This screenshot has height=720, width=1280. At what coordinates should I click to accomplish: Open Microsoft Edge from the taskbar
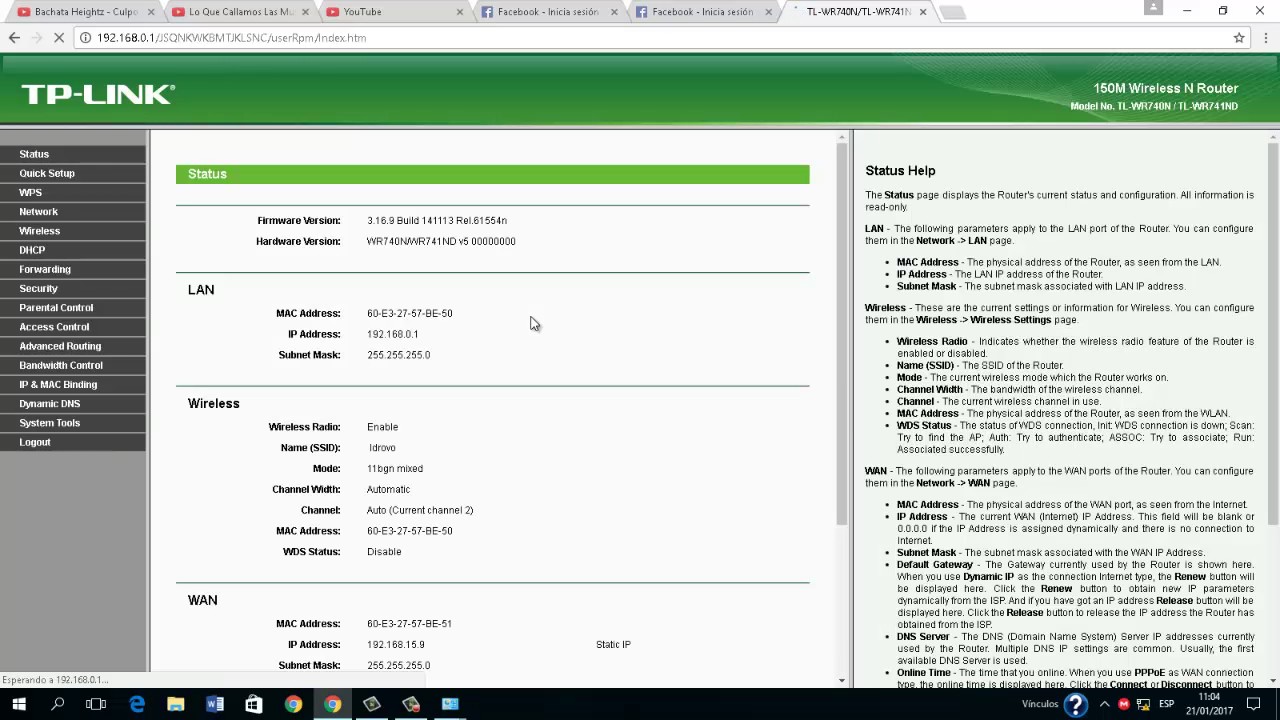[137, 704]
